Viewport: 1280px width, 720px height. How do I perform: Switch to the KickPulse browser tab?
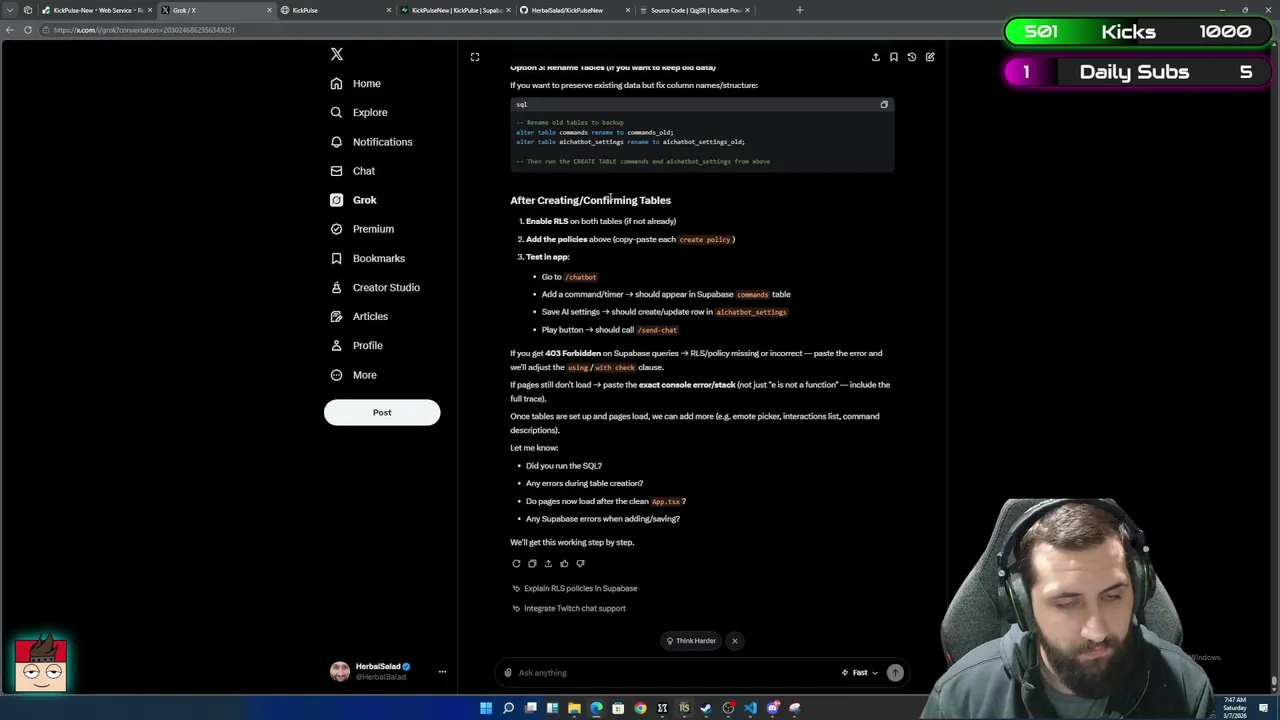click(335, 10)
